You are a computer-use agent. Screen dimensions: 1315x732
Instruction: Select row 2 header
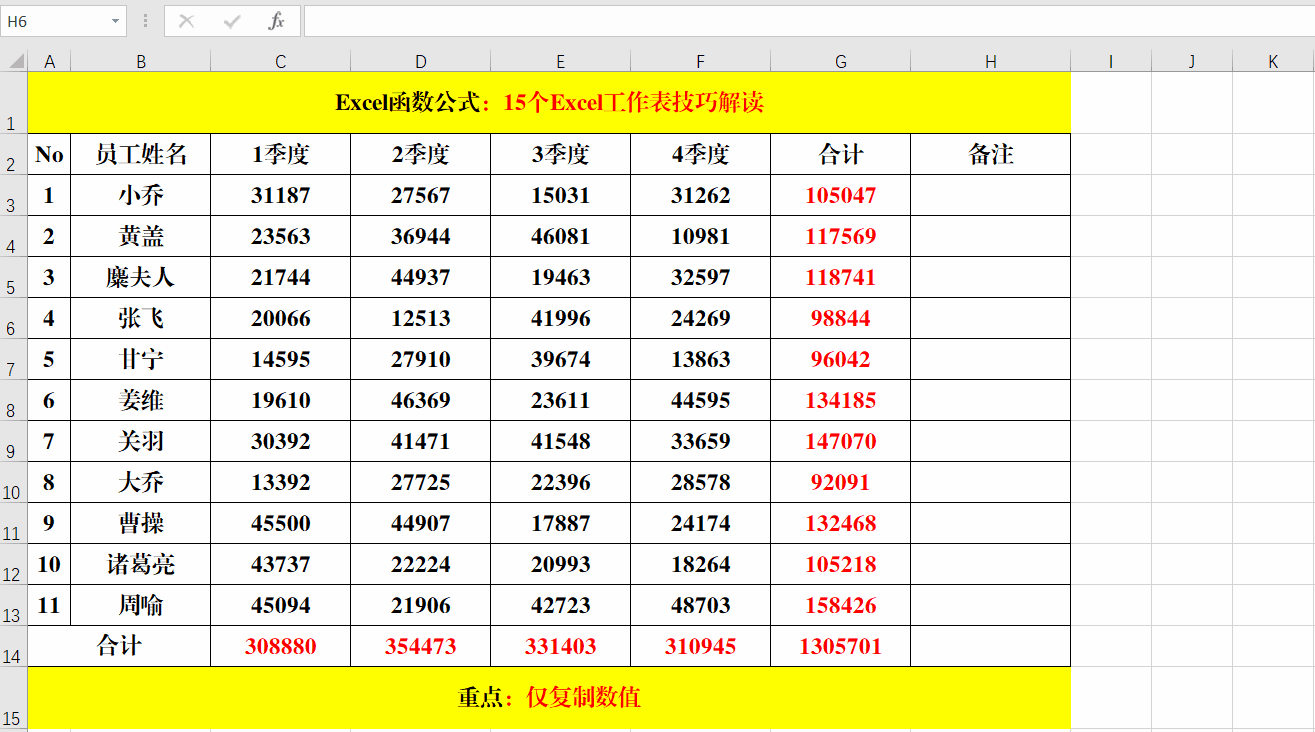click(x=14, y=155)
